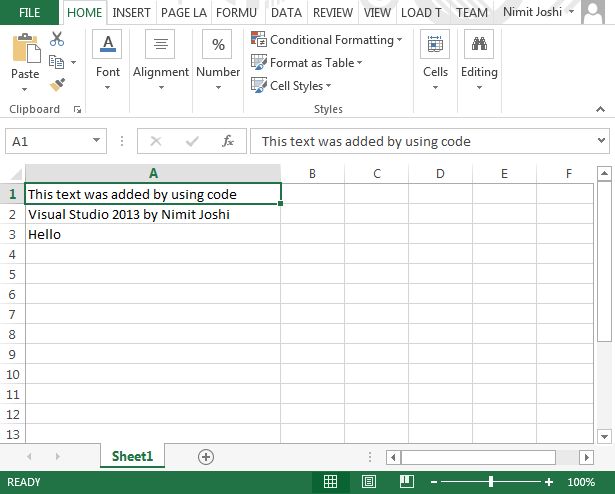Image resolution: width=615 pixels, height=494 pixels.
Task: Select the Sheet1 worksheet tab
Action: pos(132,456)
